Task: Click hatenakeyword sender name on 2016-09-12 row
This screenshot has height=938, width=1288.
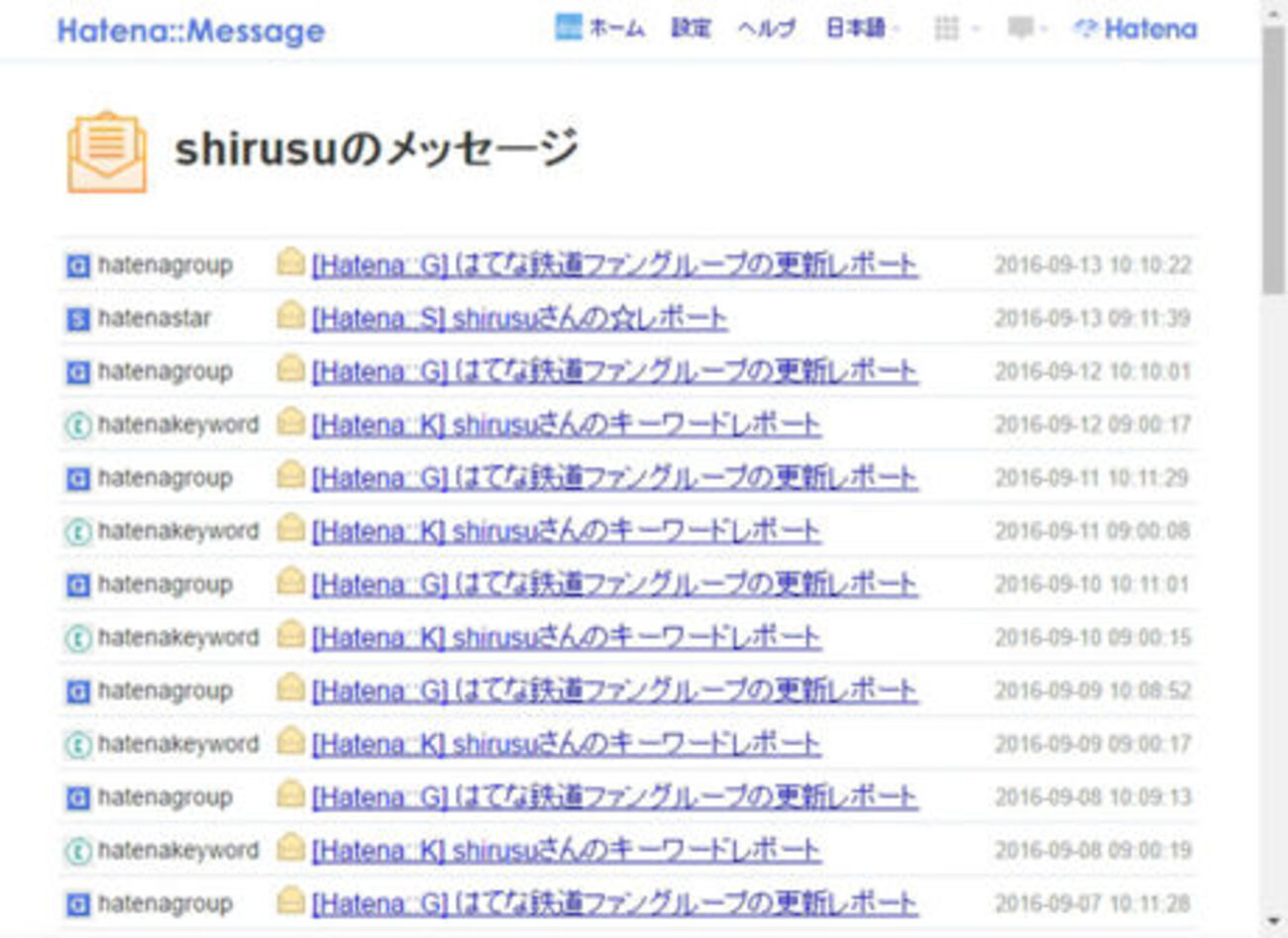Action: pyautogui.click(x=178, y=426)
